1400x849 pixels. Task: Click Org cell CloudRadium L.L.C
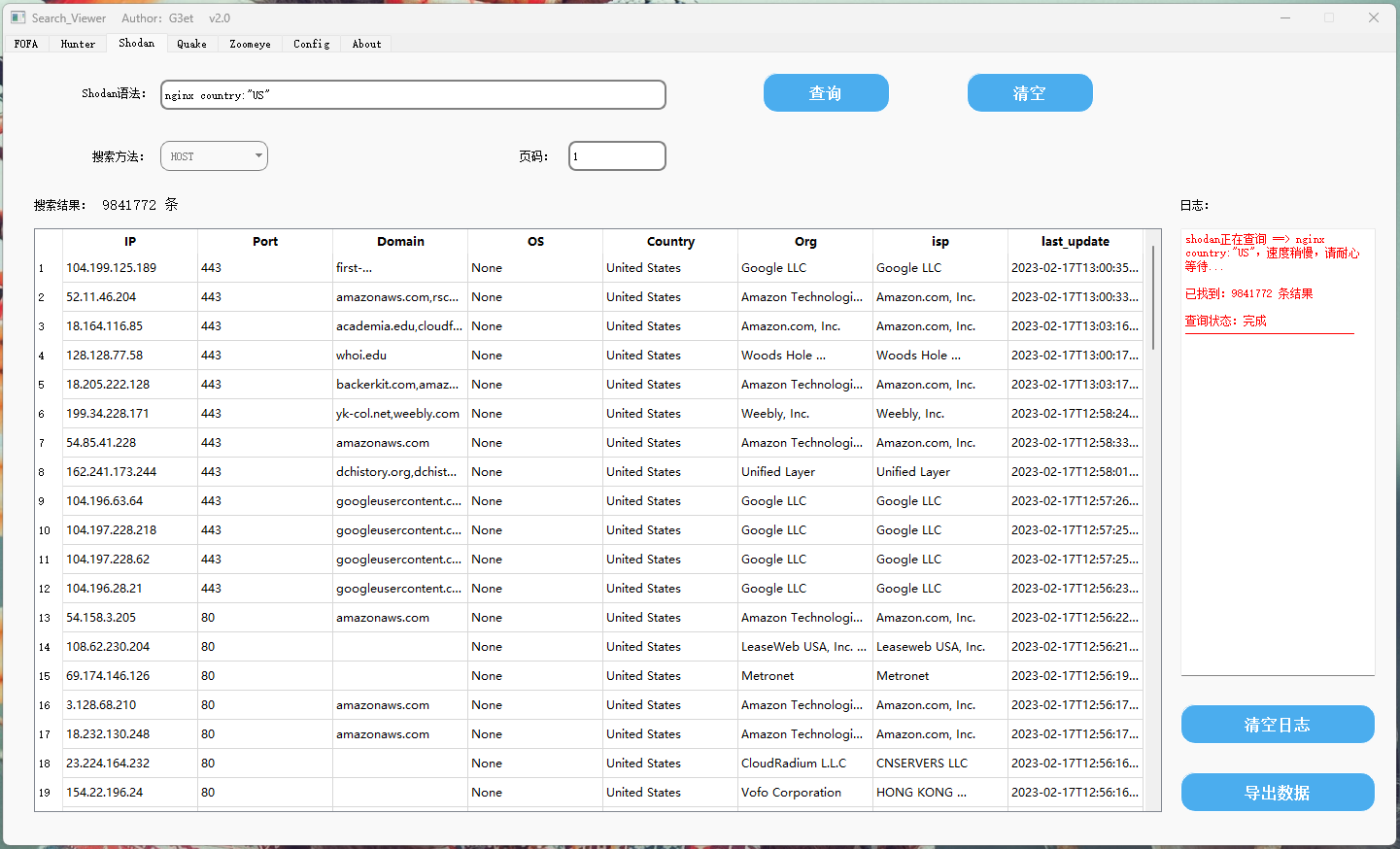[805, 764]
